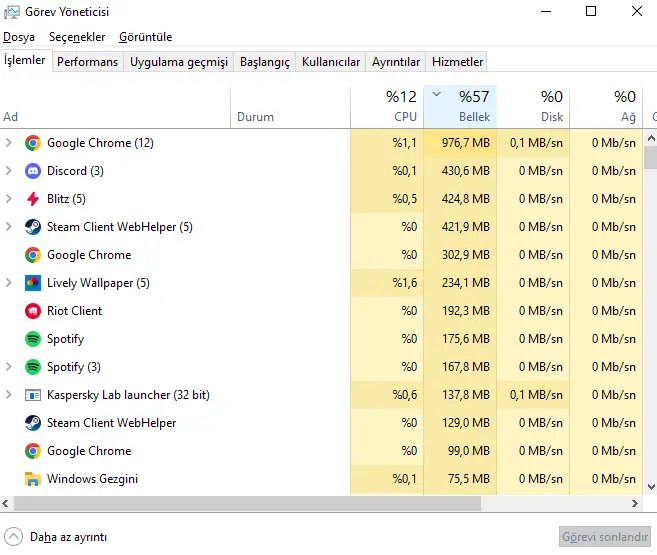Switch to the Hizmetler tab

click(457, 62)
